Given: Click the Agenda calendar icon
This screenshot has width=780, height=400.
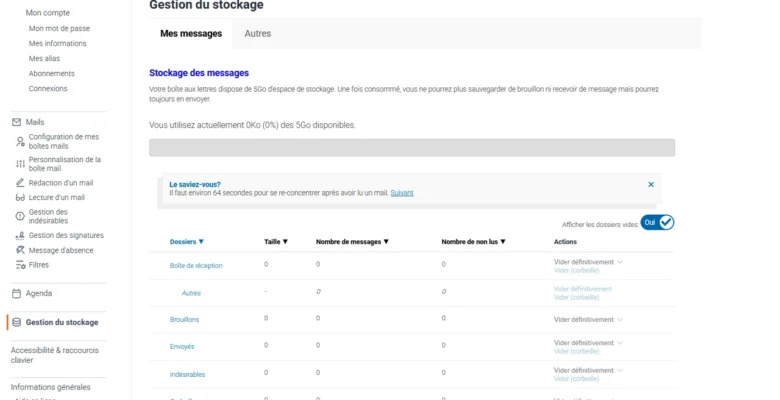Looking at the screenshot, I should (16, 294).
